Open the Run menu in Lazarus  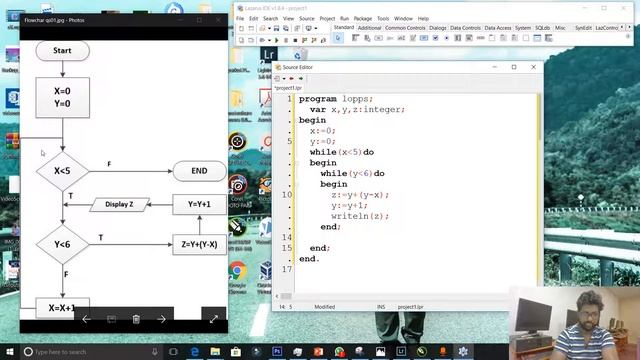[344, 19]
